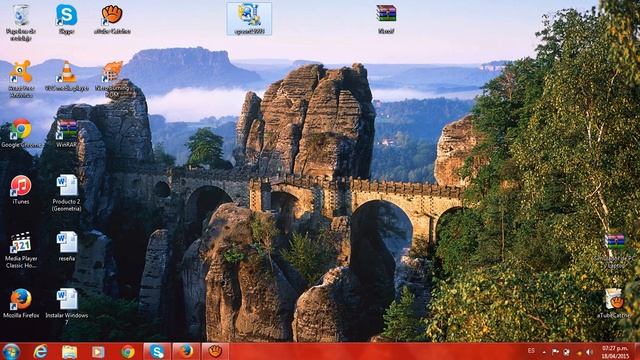Open Windows Explorer from the taskbar
This screenshot has width=640, height=360.
tap(69, 351)
